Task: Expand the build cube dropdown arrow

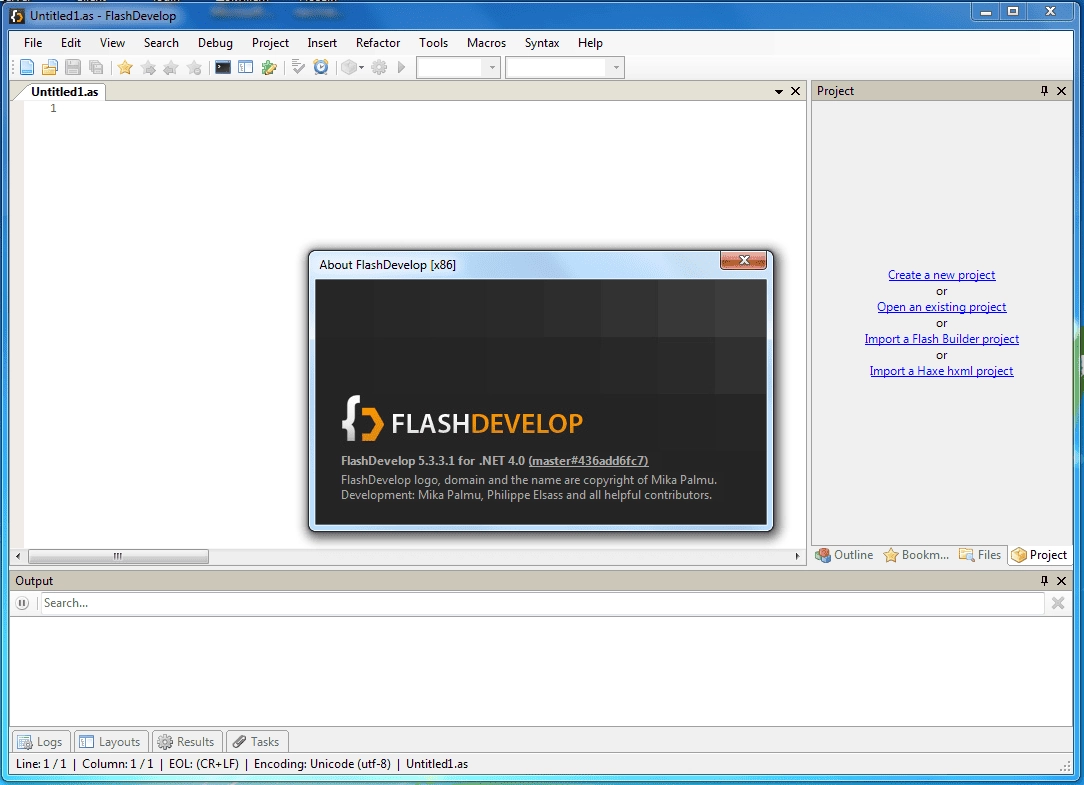Action: (x=362, y=68)
